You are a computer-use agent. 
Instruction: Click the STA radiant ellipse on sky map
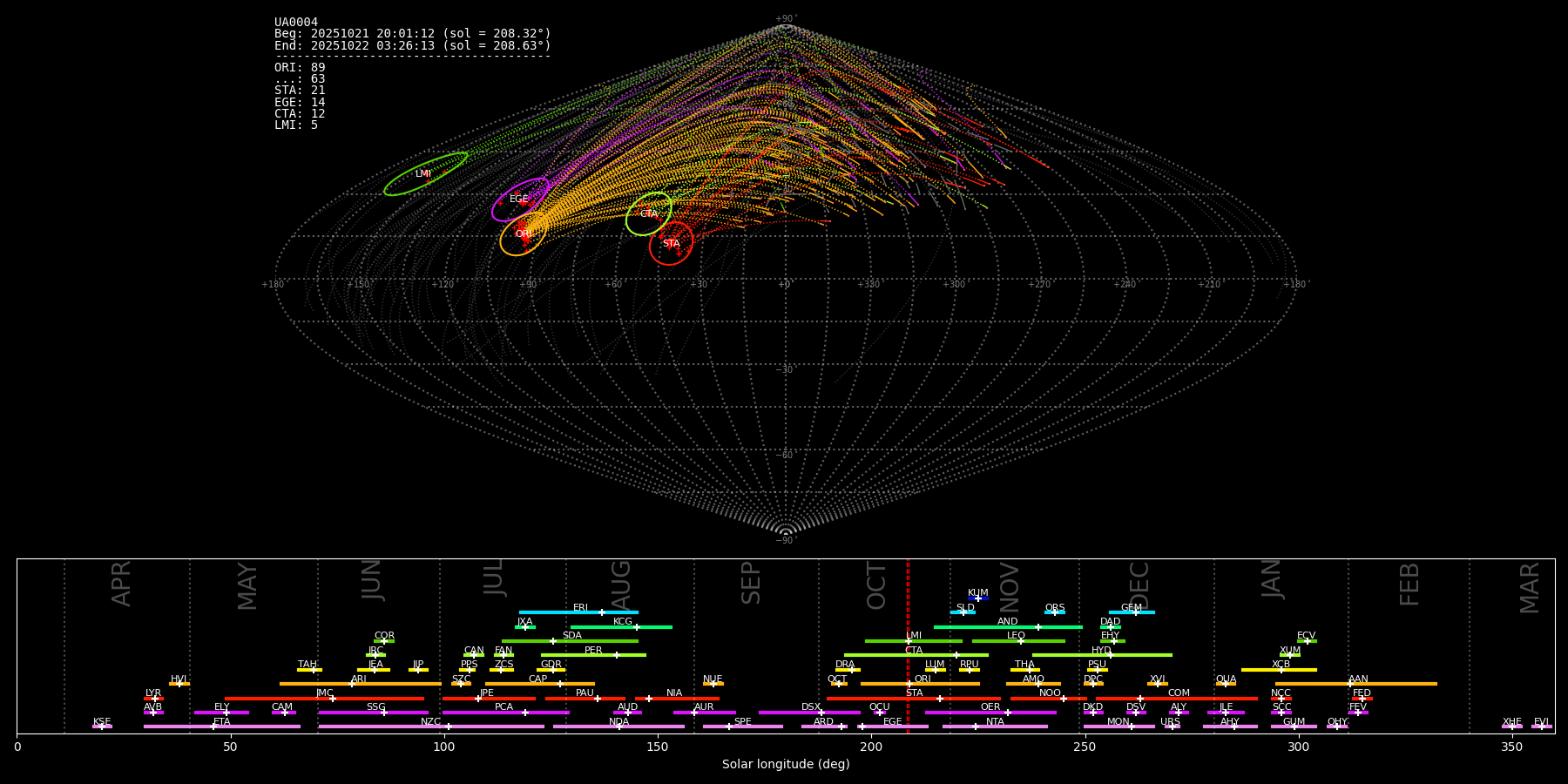pos(671,243)
